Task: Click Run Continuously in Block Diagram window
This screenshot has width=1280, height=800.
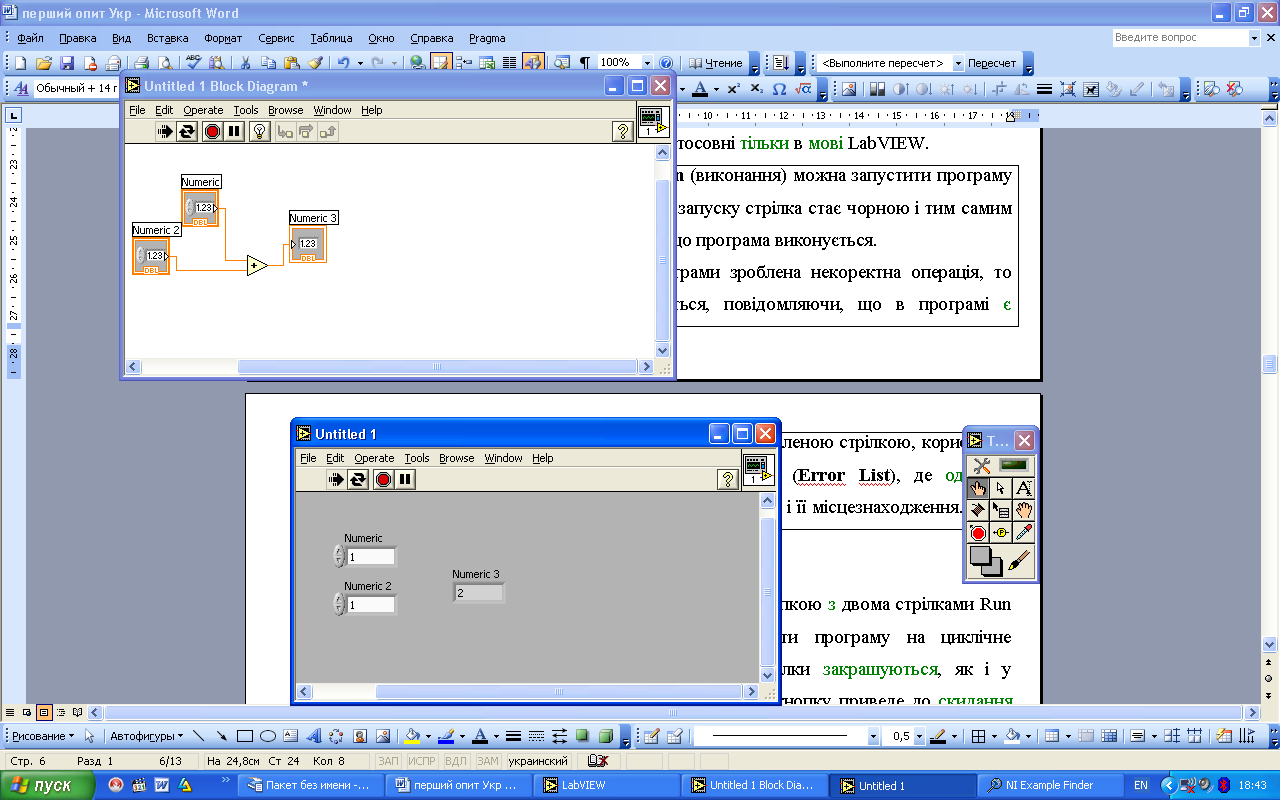Action: 187,131
